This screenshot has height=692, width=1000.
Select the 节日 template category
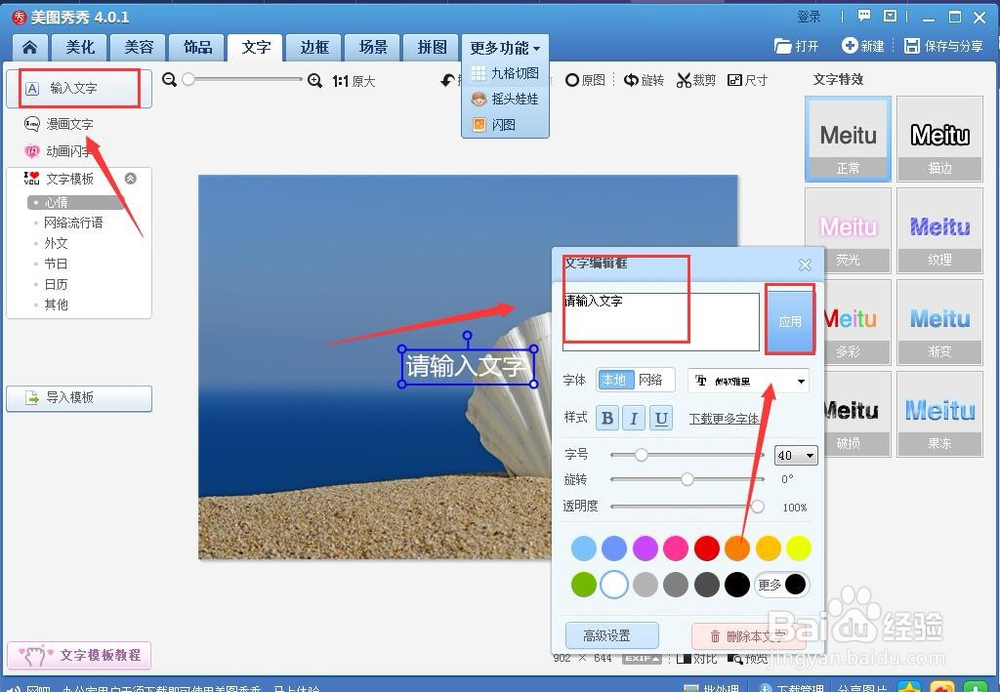coord(55,263)
